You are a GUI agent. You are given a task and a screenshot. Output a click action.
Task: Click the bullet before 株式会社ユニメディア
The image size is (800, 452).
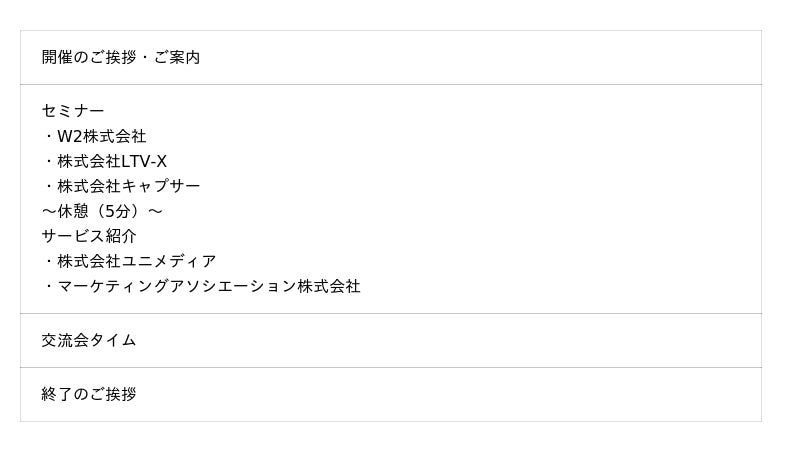(48, 261)
